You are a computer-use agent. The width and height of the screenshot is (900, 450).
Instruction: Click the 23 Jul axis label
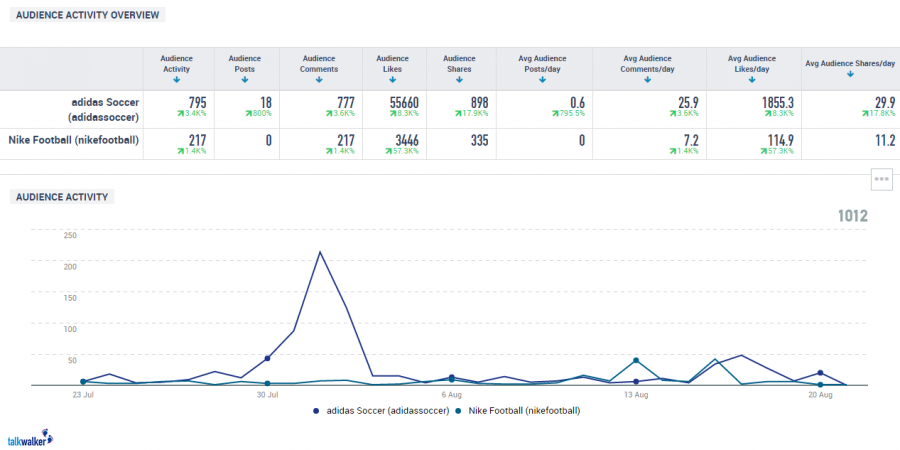pyautogui.click(x=83, y=394)
